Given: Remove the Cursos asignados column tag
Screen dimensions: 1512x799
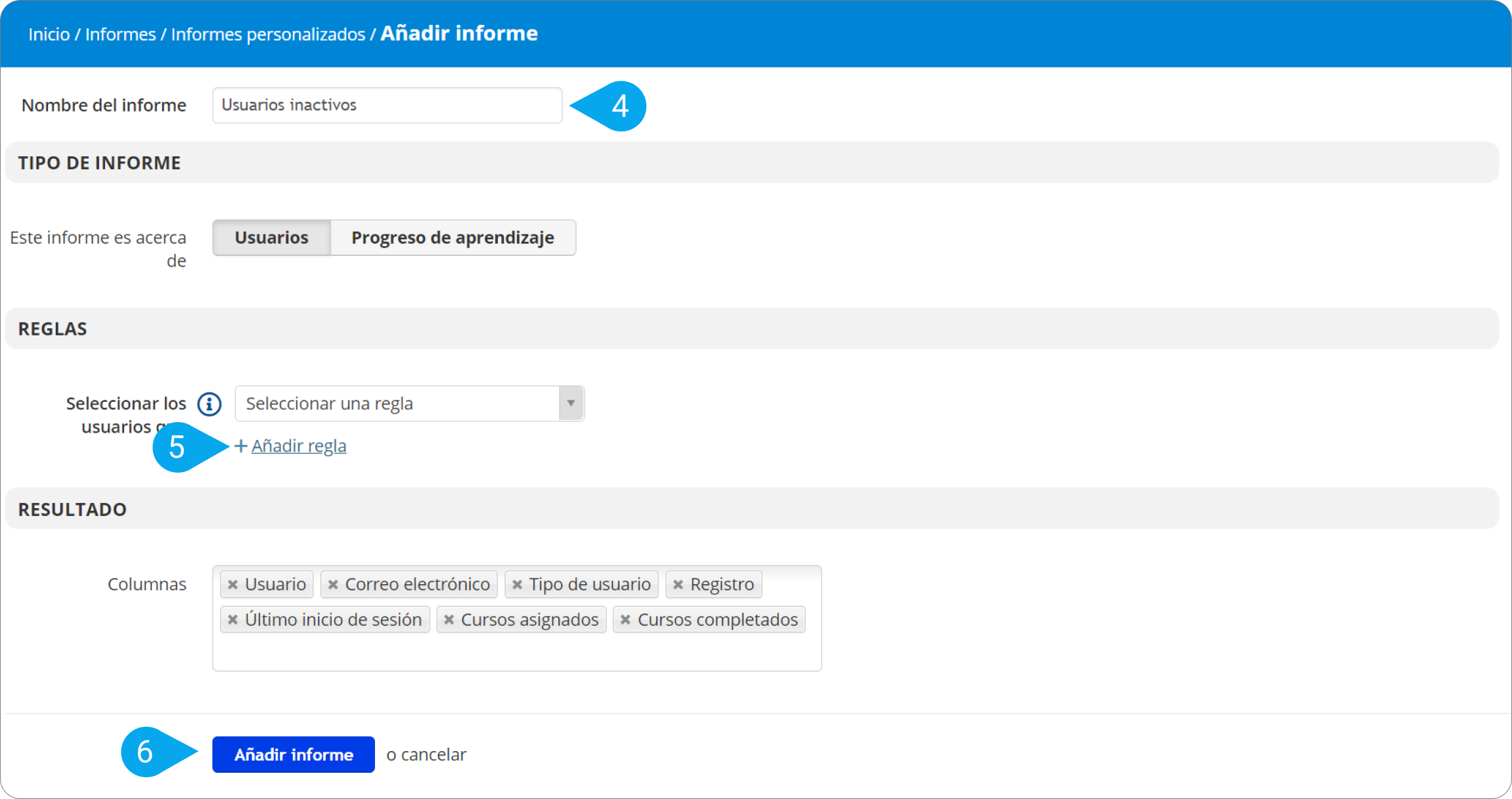Looking at the screenshot, I should tap(449, 620).
